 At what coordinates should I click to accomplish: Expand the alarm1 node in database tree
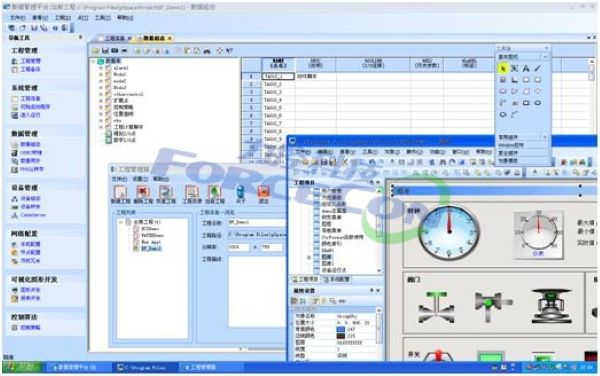pos(101,68)
